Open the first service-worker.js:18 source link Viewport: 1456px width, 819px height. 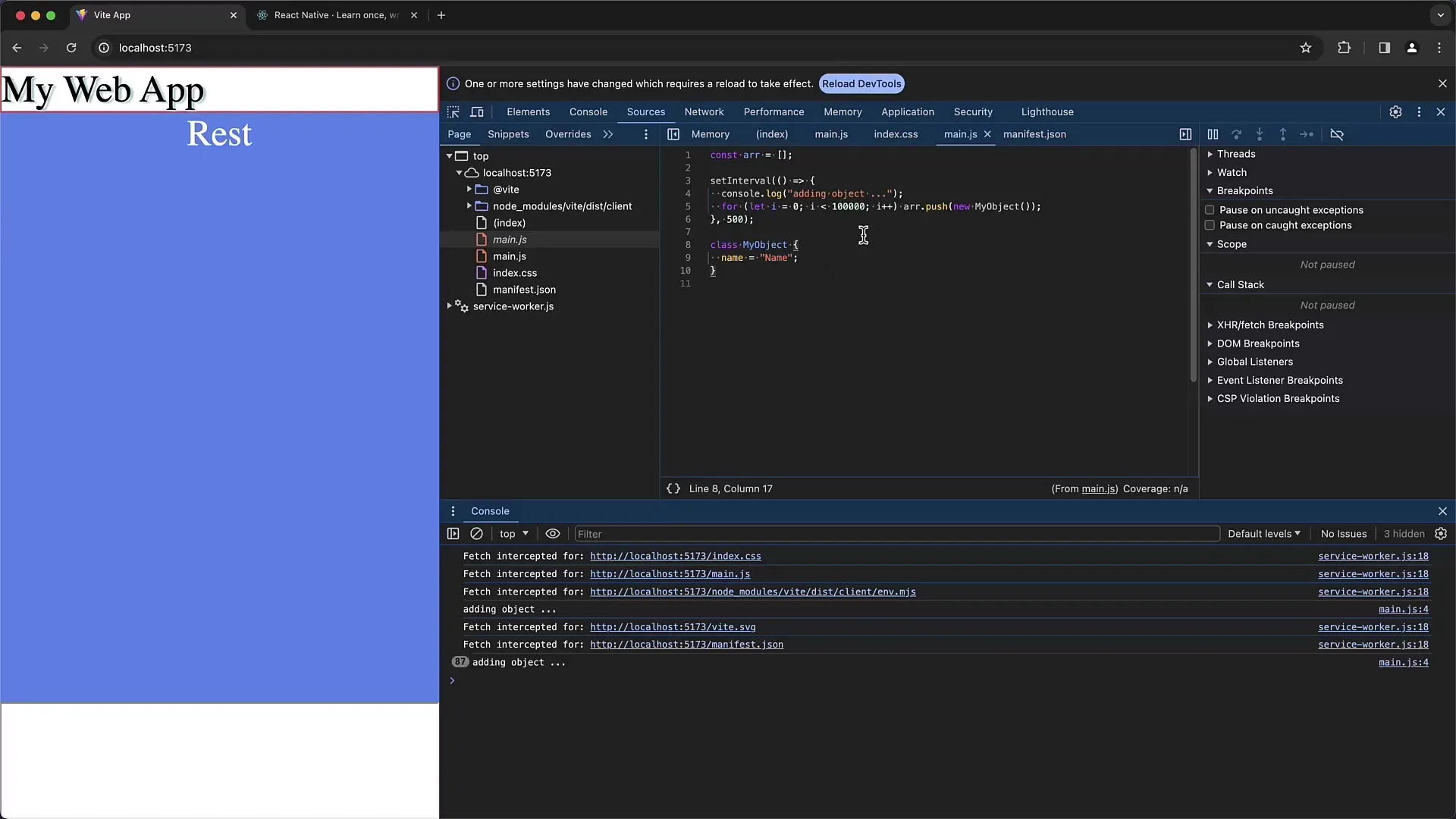[1373, 557]
